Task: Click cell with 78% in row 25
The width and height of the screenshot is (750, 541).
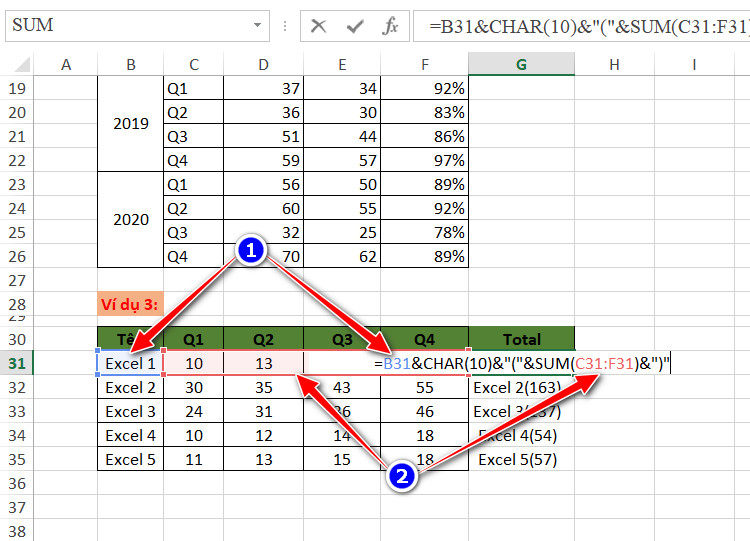Action: click(x=425, y=232)
